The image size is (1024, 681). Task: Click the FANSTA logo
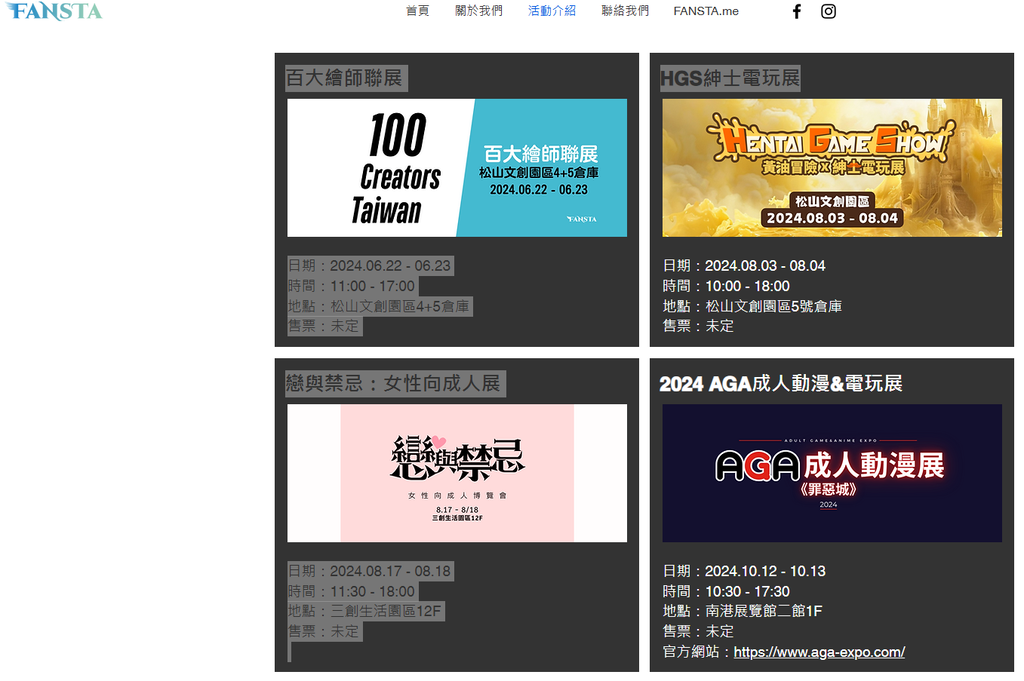pos(54,11)
